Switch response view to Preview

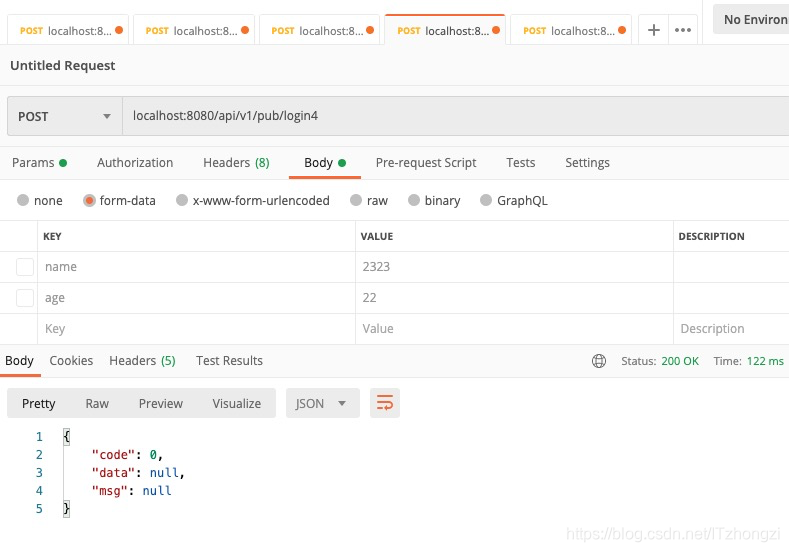coord(161,403)
